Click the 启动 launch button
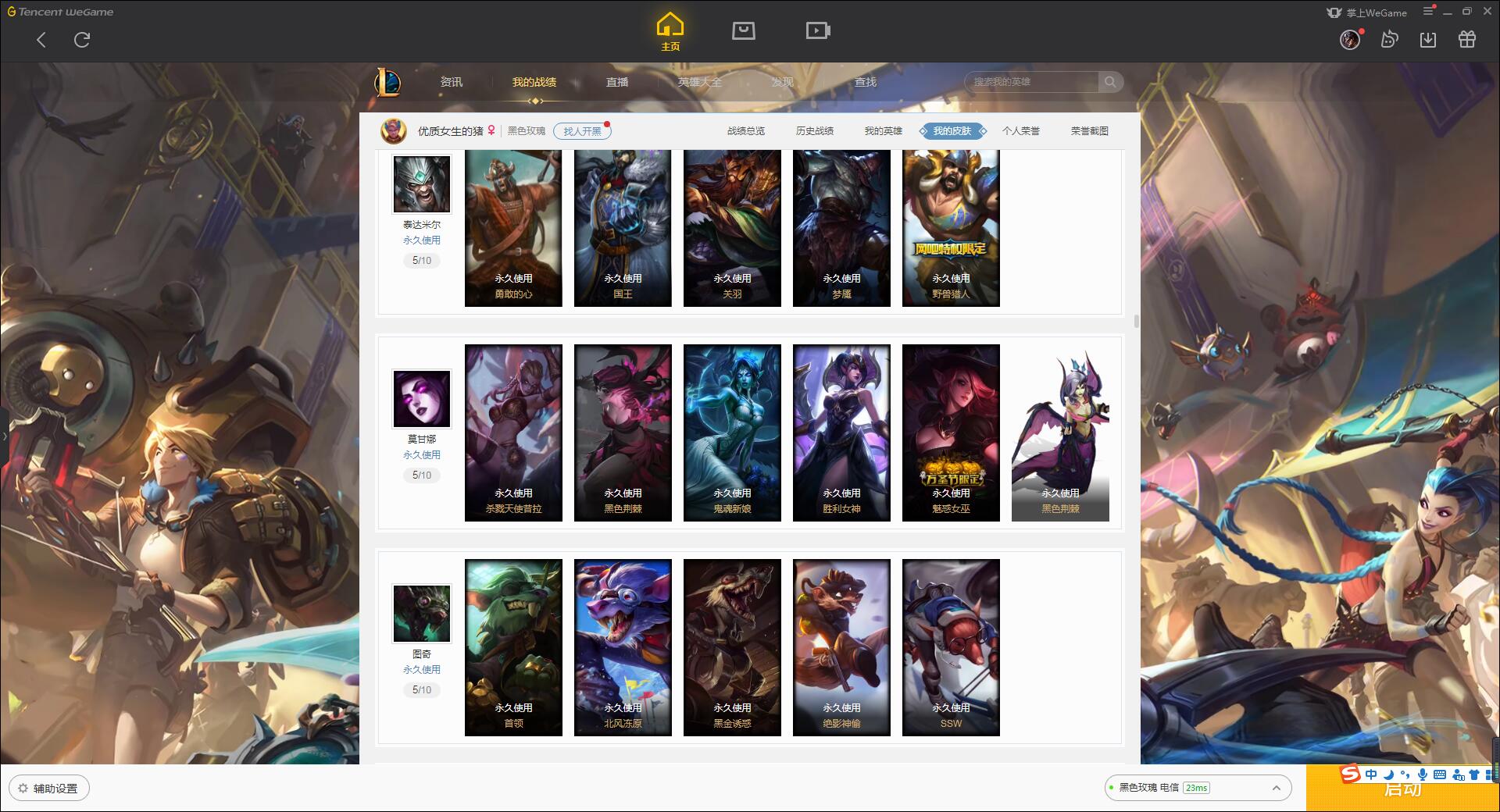Screen dimensions: 1500x812 [x=1403, y=789]
